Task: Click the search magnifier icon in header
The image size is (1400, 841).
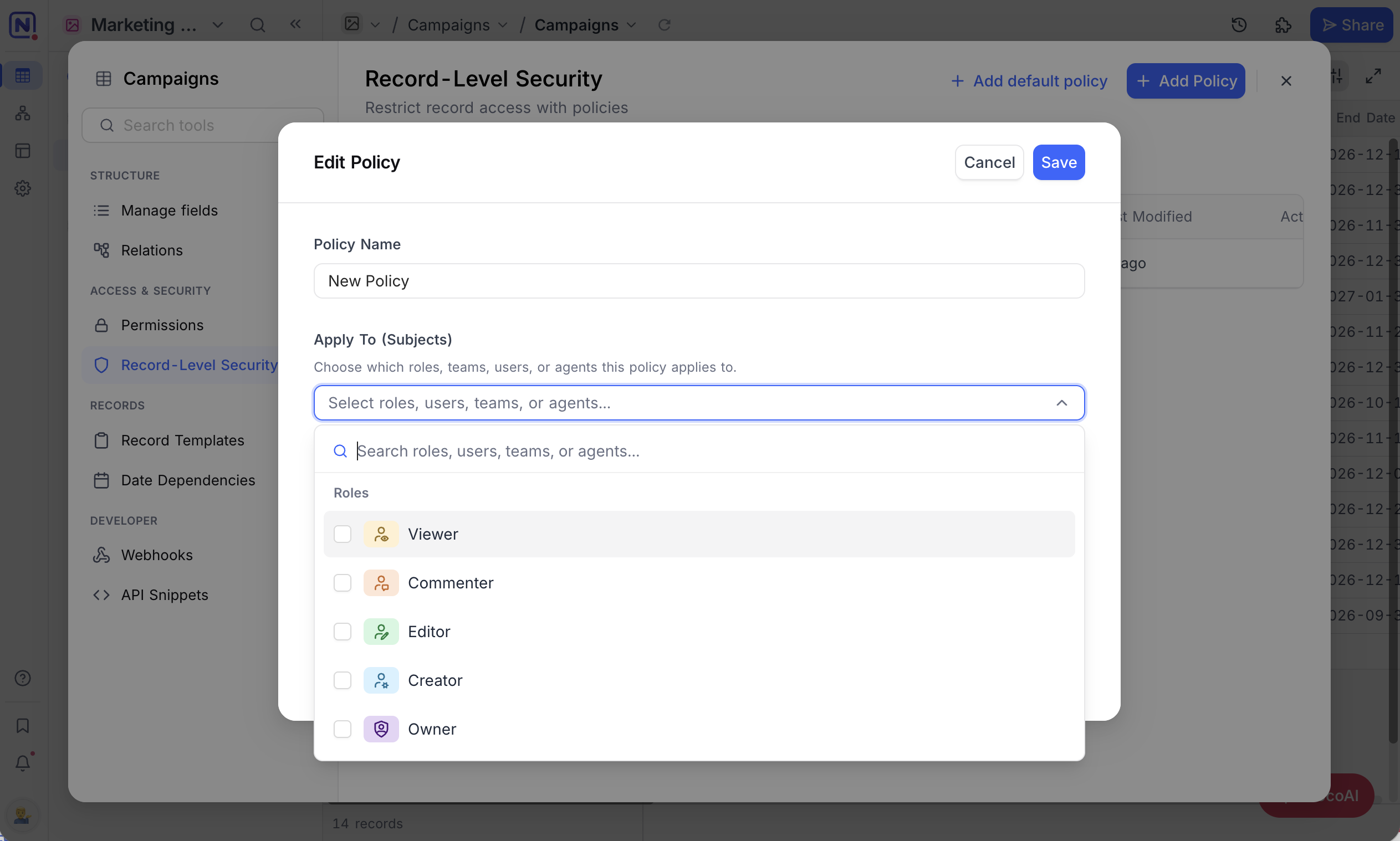Action: click(x=257, y=25)
